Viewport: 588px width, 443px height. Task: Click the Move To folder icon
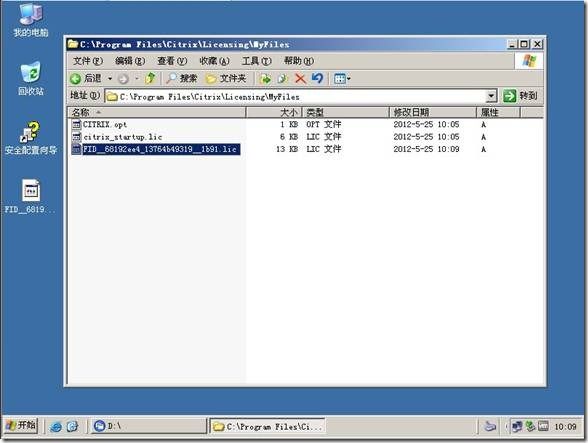[x=266, y=78]
